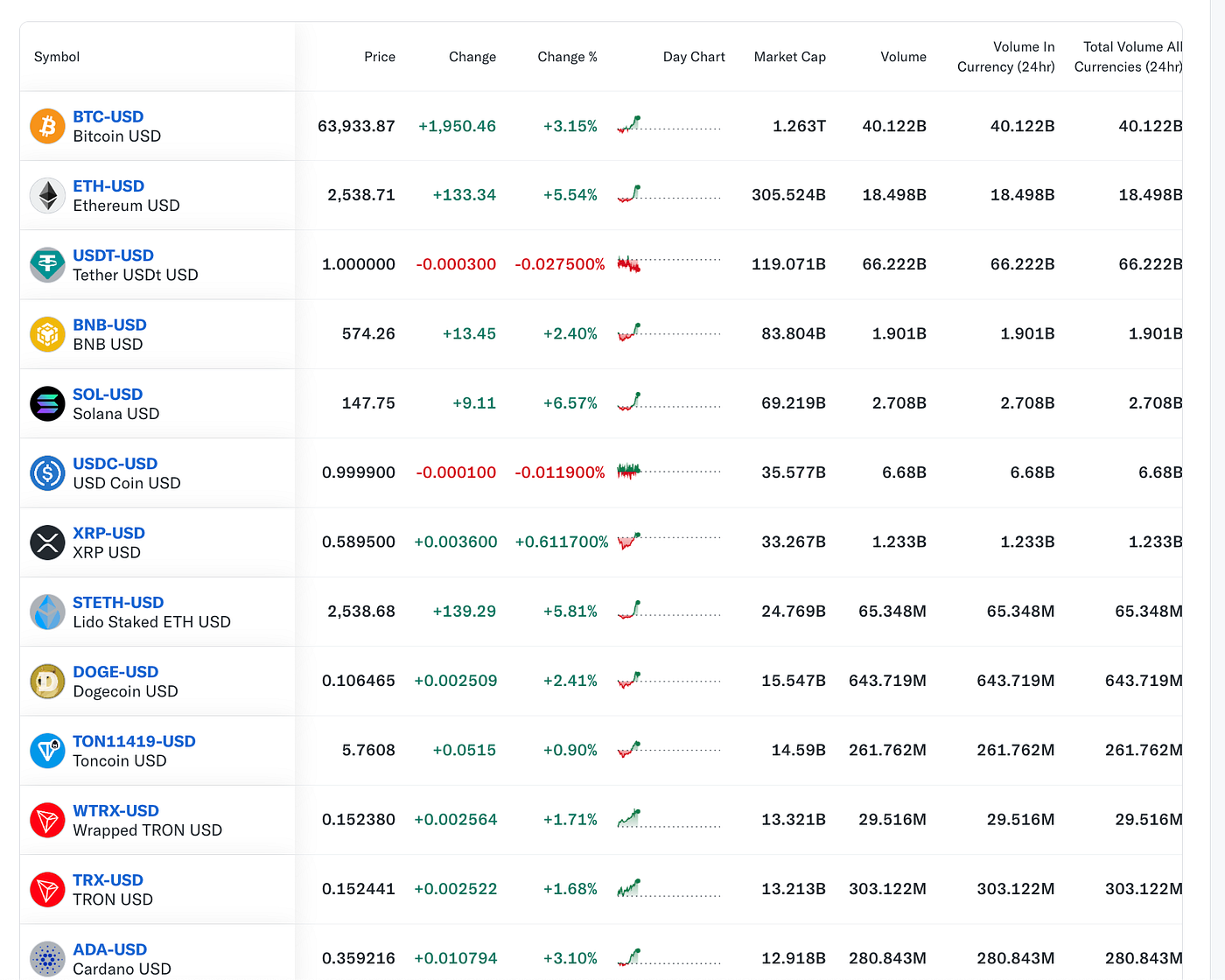The width and height of the screenshot is (1225, 980).
Task: Click the Wrapped TRON USD name
Action: pyautogui.click(x=148, y=830)
